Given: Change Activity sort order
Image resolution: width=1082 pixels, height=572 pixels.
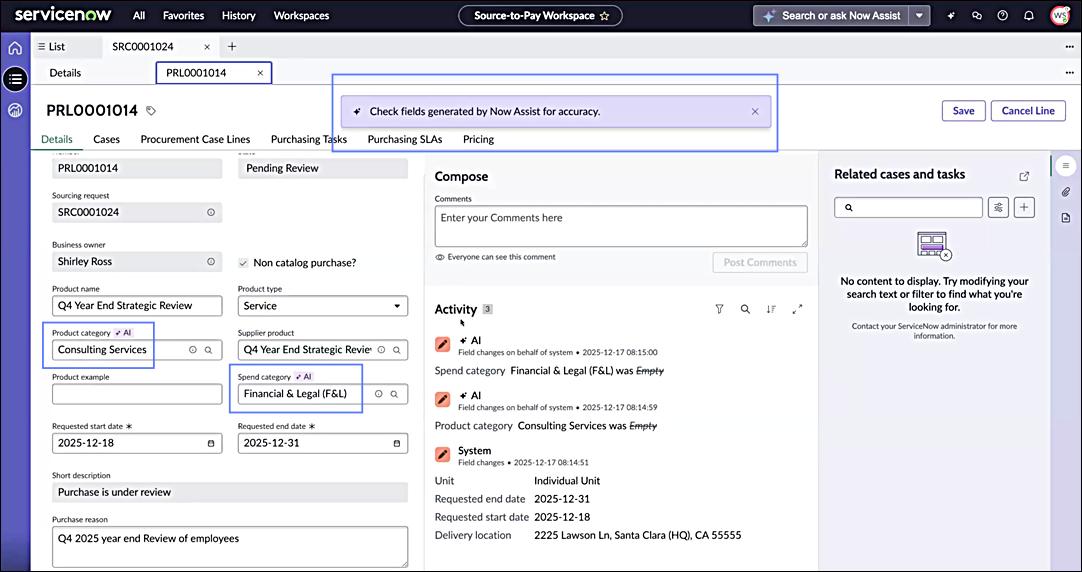Looking at the screenshot, I should click(771, 309).
